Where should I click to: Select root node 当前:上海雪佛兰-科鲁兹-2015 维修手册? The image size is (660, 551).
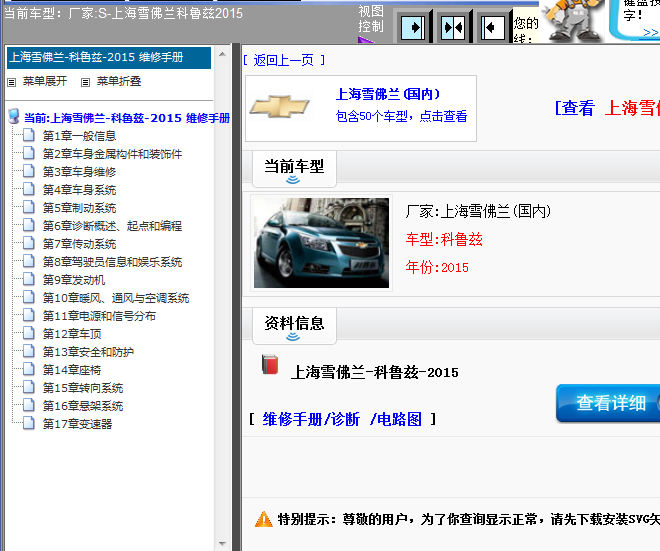pyautogui.click(x=127, y=118)
